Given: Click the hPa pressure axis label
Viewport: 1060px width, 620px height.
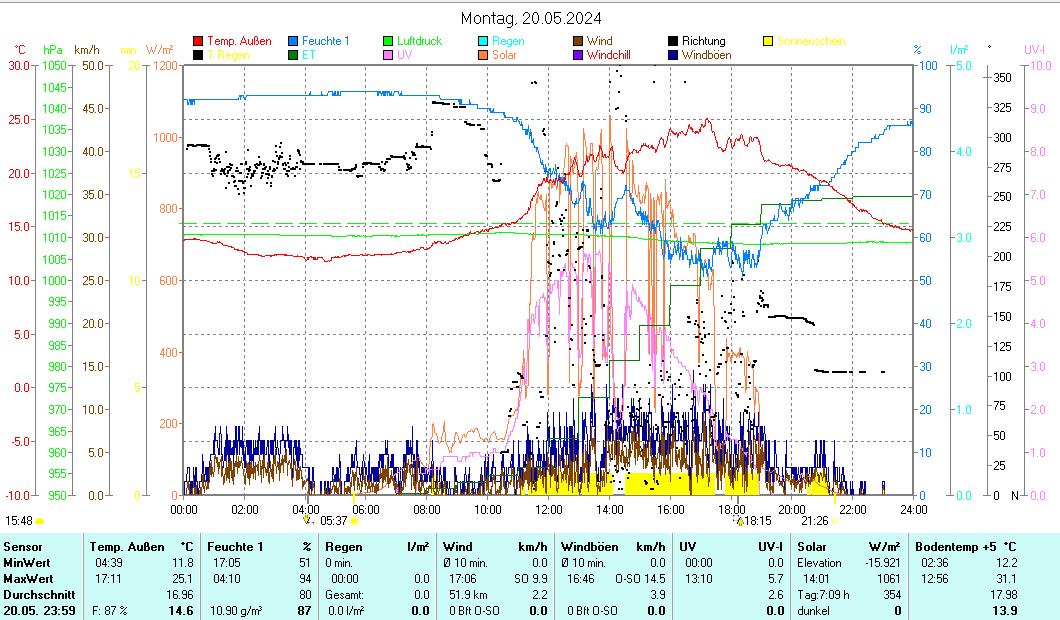Looking at the screenshot, I should tap(52, 49).
